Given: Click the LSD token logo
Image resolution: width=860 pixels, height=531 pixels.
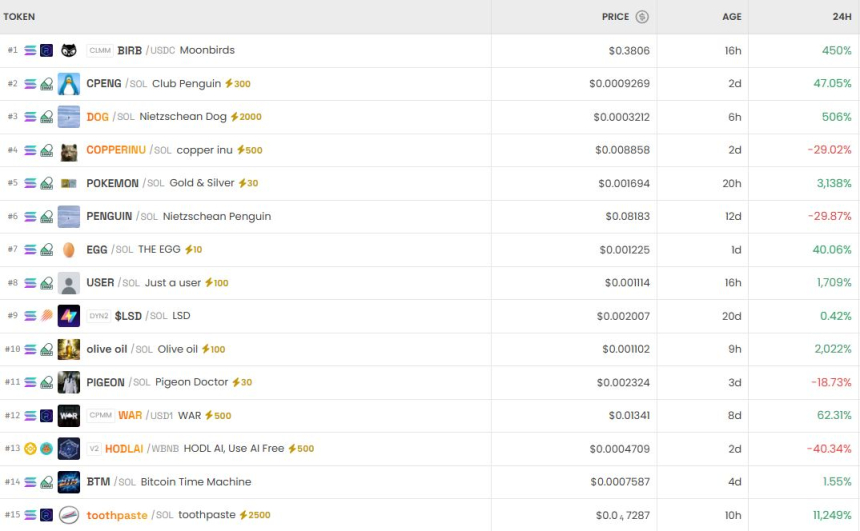Looking at the screenshot, I should (69, 316).
